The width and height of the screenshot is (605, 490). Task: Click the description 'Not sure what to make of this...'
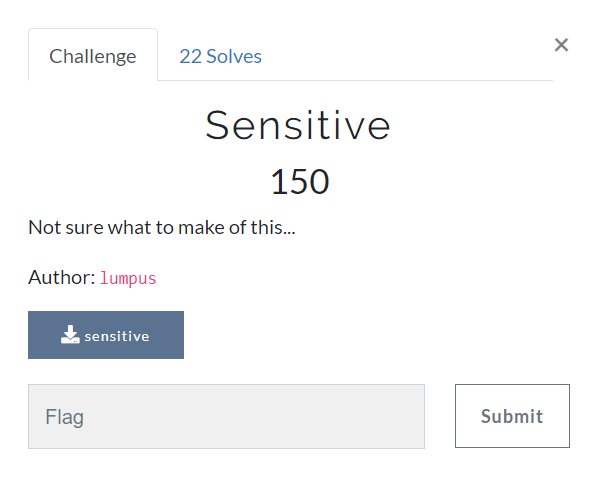(x=162, y=227)
